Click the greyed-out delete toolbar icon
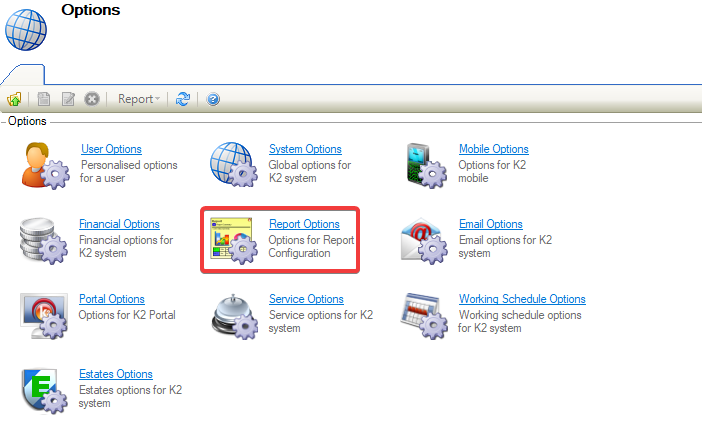 [x=92, y=99]
